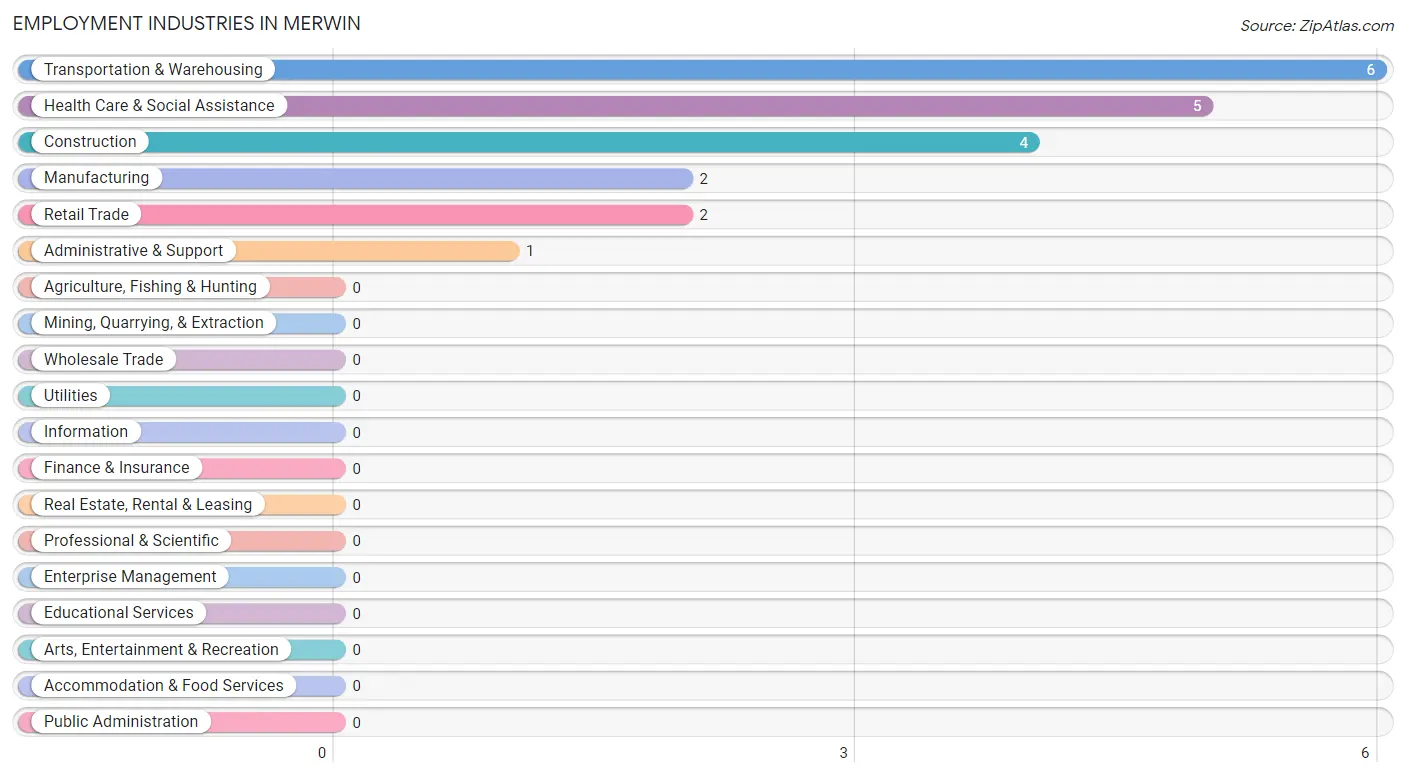Viewport: 1406px width, 777px height.
Task: Select Accommodation & Food Services label
Action: coord(164,685)
